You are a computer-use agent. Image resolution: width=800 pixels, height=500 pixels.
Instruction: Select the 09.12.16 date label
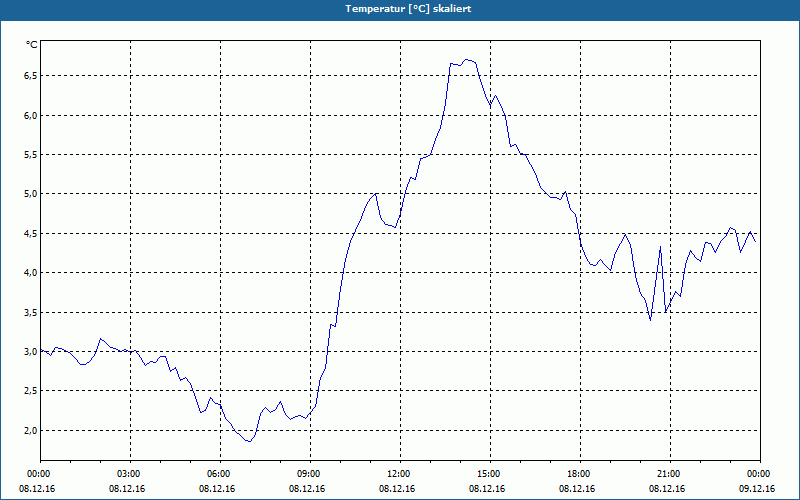(757, 489)
